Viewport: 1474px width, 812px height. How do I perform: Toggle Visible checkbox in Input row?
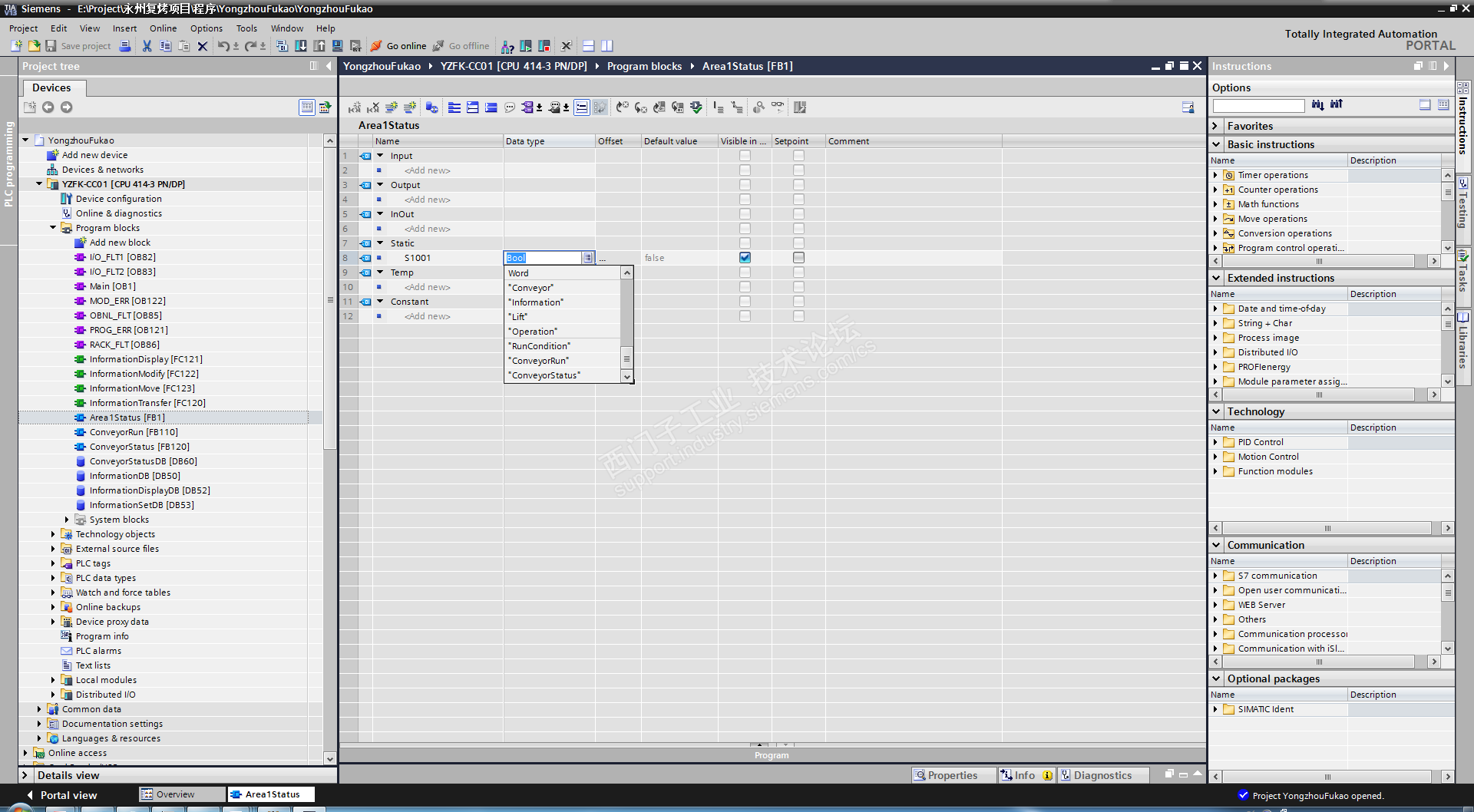pyautogui.click(x=745, y=156)
